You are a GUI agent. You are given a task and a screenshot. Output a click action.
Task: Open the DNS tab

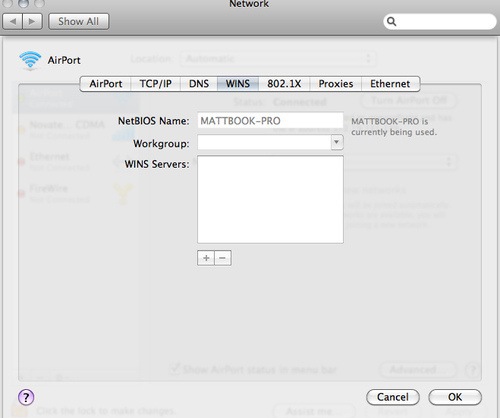(x=199, y=84)
